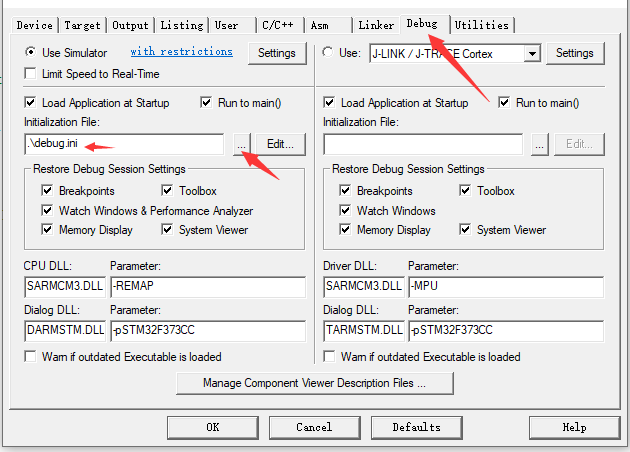Click the -REMAP parameter field

click(x=208, y=286)
